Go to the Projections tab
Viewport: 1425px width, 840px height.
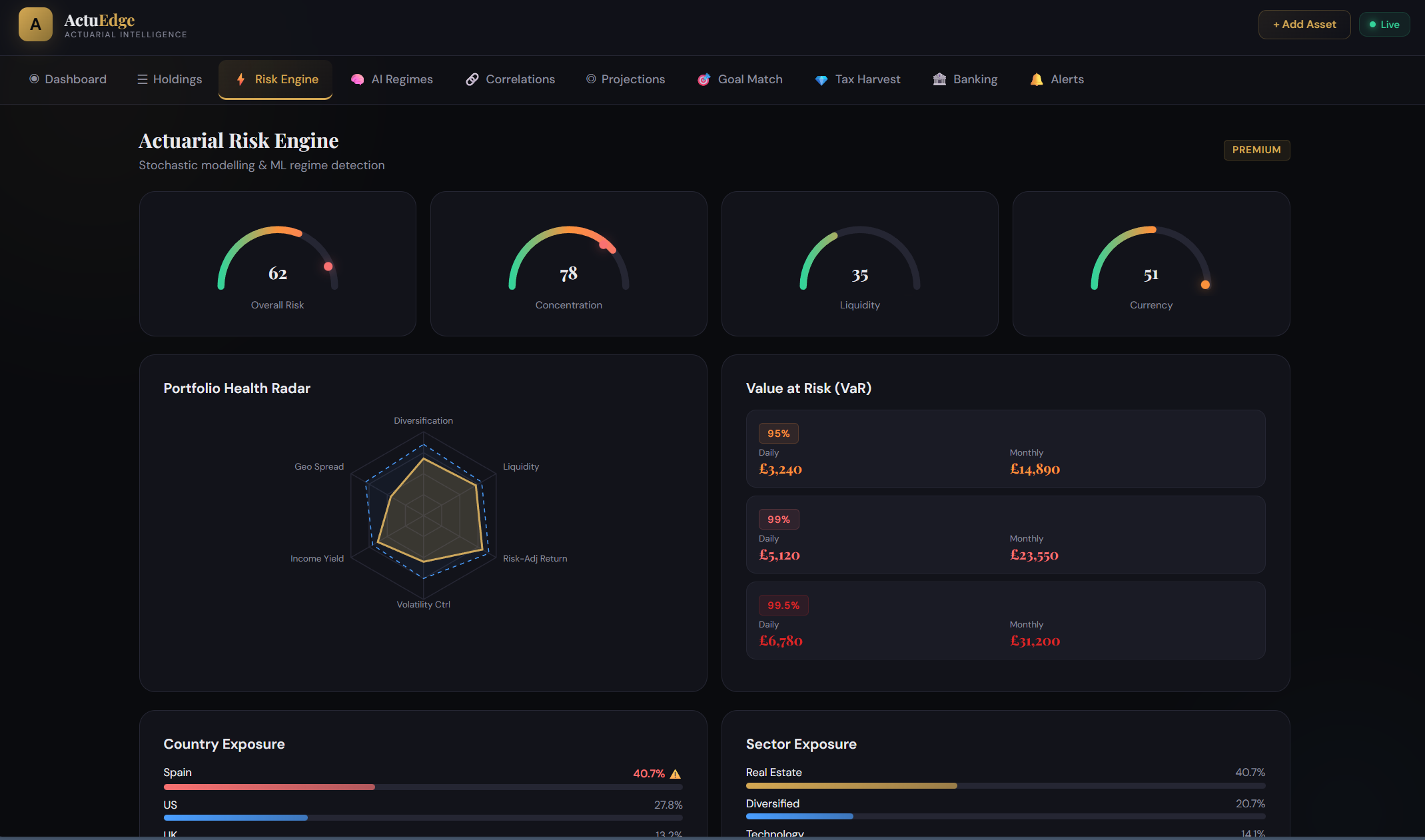tap(626, 79)
